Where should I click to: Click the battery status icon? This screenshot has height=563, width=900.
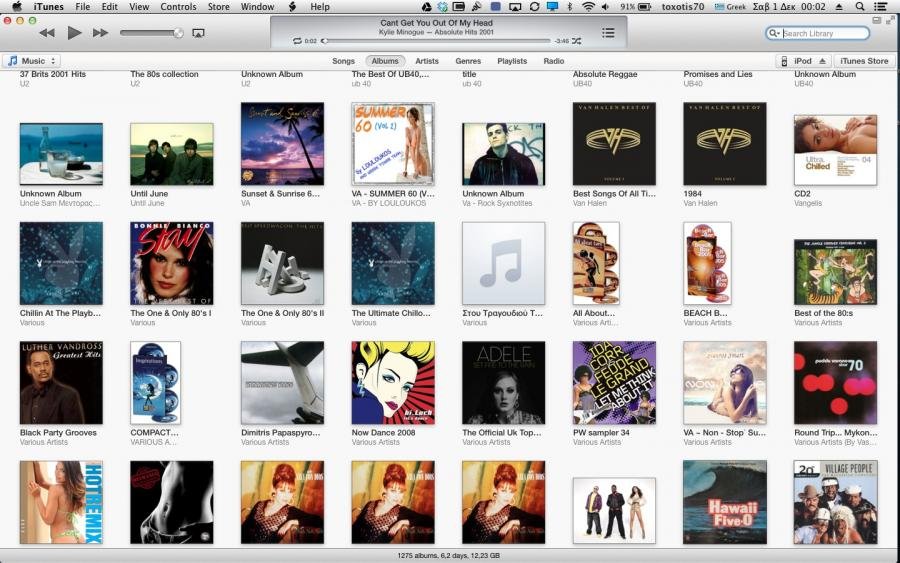click(x=645, y=7)
